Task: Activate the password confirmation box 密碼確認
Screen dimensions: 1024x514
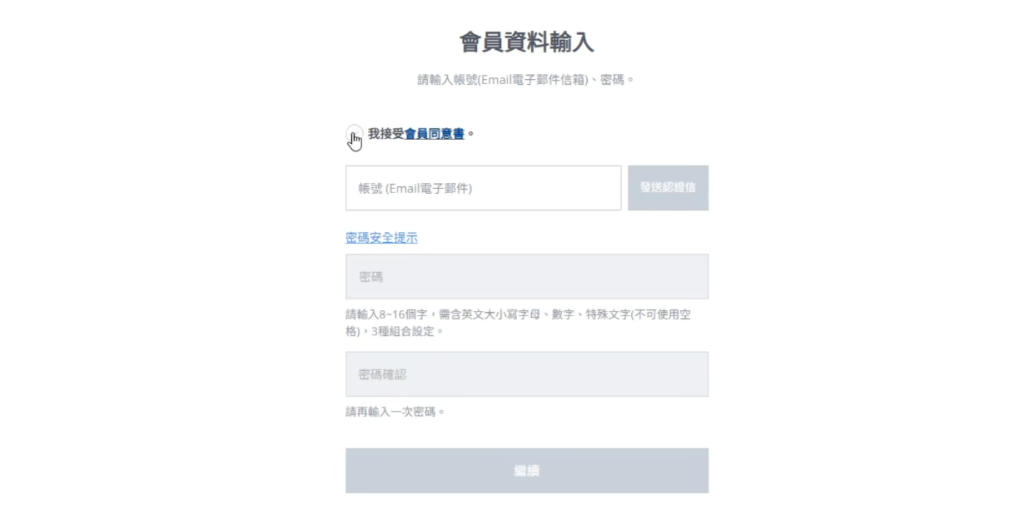Action: pos(527,374)
